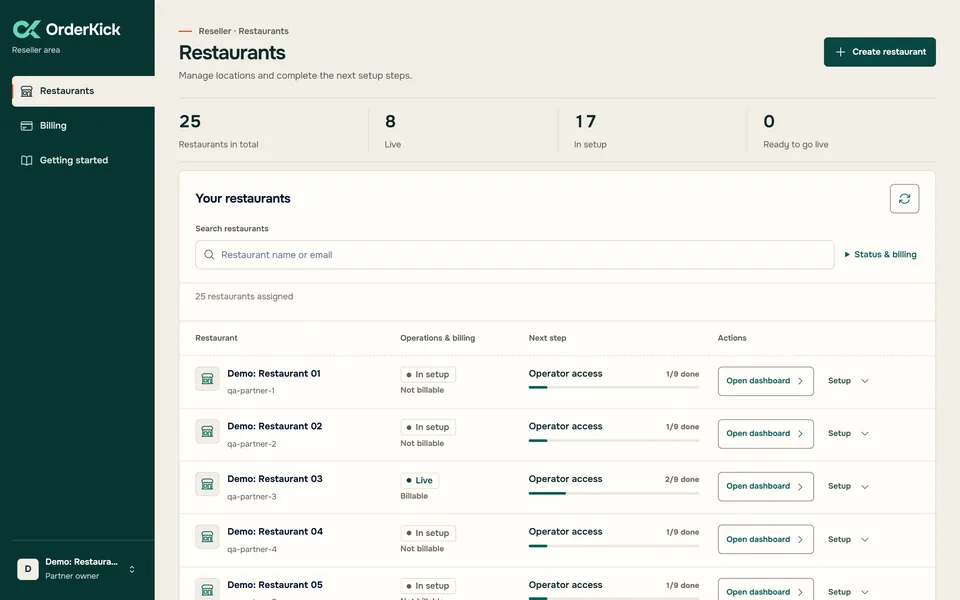960x600 pixels.
Task: Click the plus icon on Create restaurant
Action: pyautogui.click(x=841, y=52)
